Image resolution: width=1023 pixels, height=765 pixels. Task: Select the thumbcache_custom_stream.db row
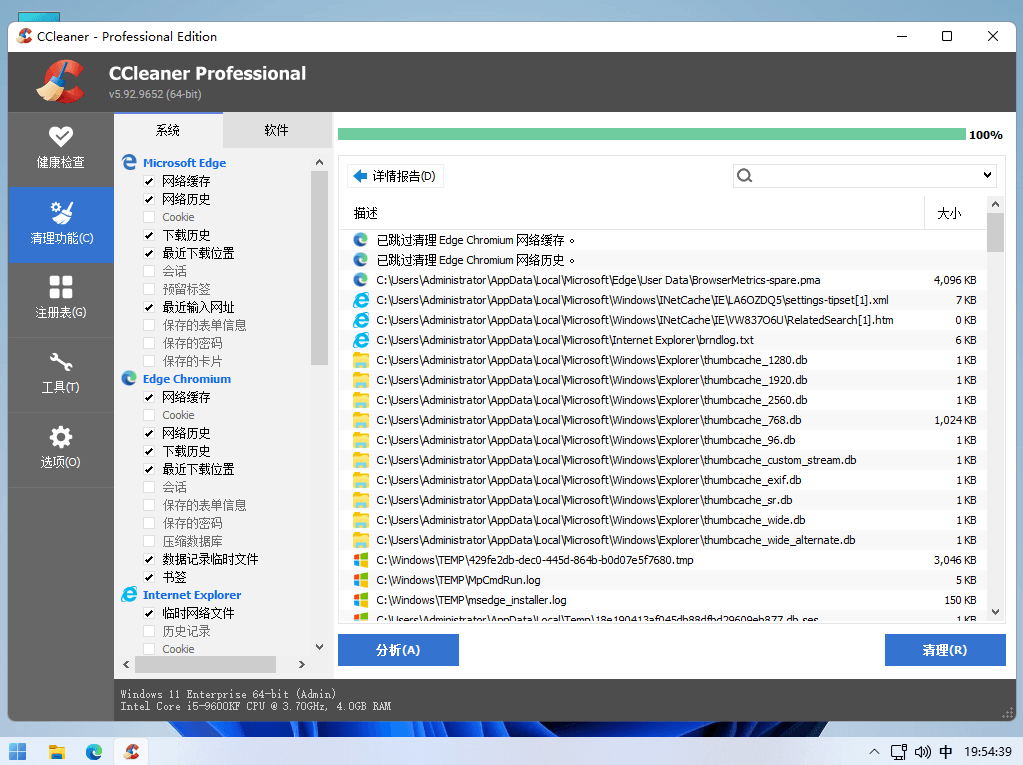click(x=662, y=460)
